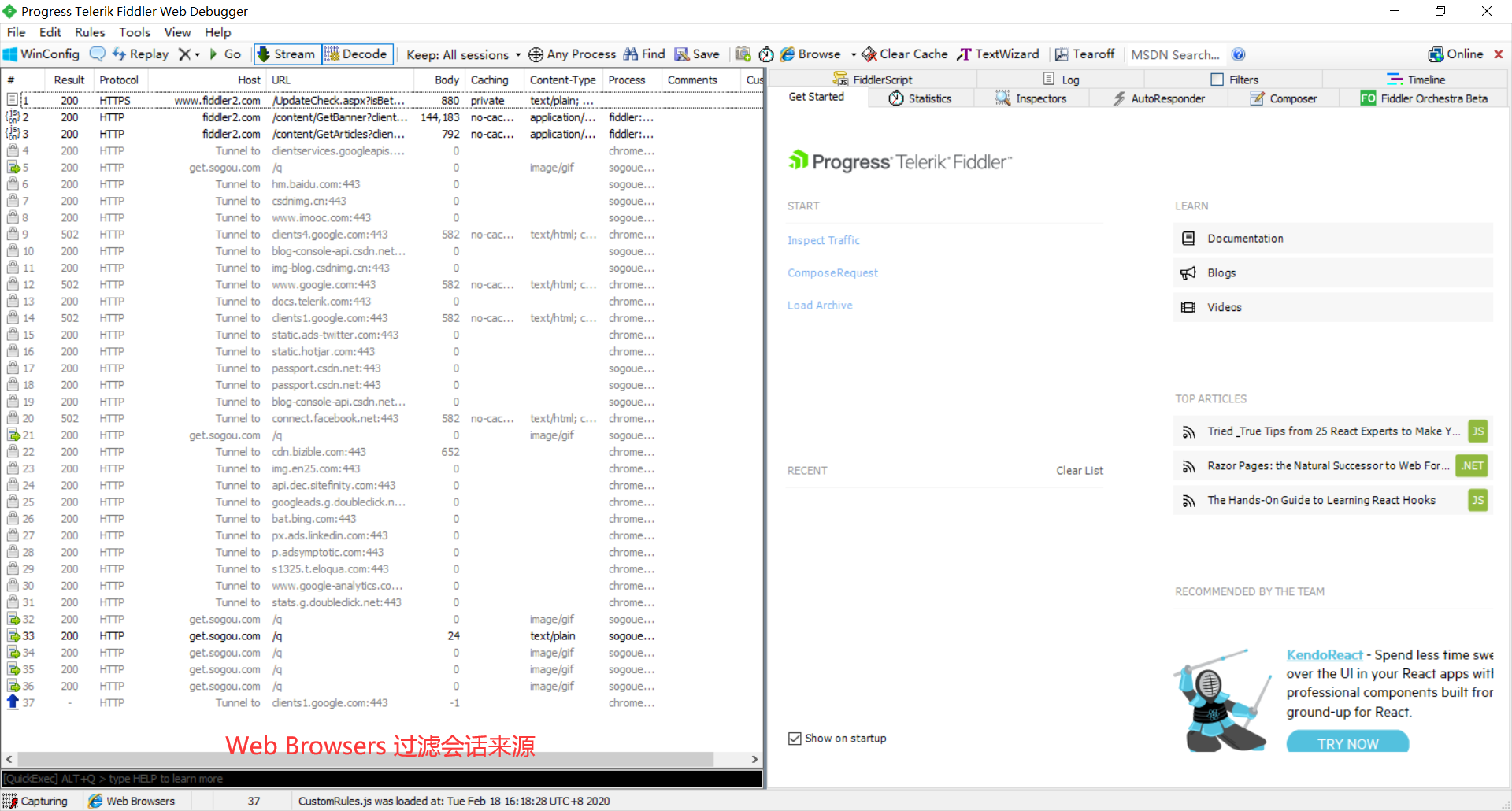The image size is (1512, 811).
Task: Click the blue help icon
Action: (1238, 54)
